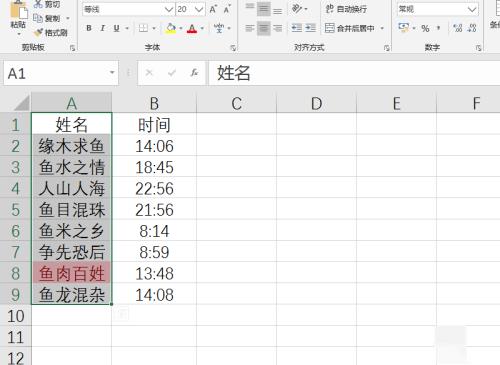
Task: Click the Decrease Decimal icon
Action: coord(472,28)
